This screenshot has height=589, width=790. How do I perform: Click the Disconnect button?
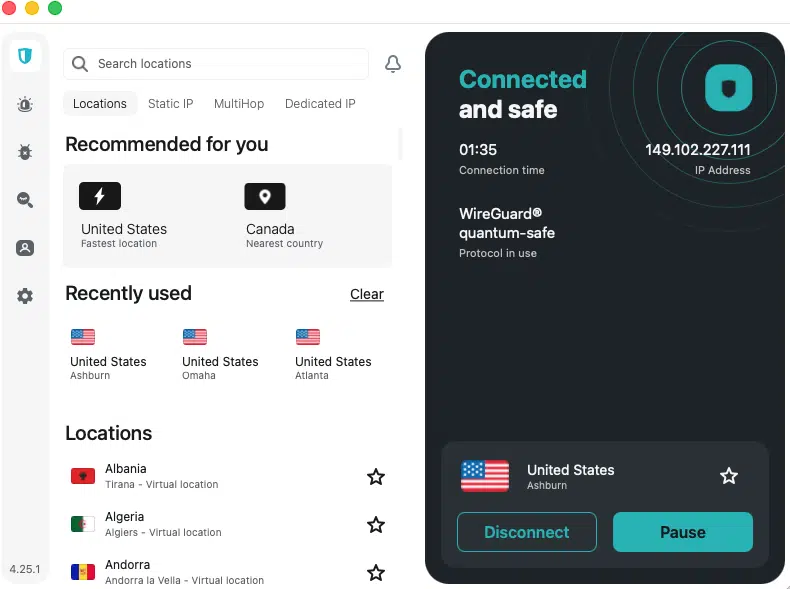click(x=526, y=532)
